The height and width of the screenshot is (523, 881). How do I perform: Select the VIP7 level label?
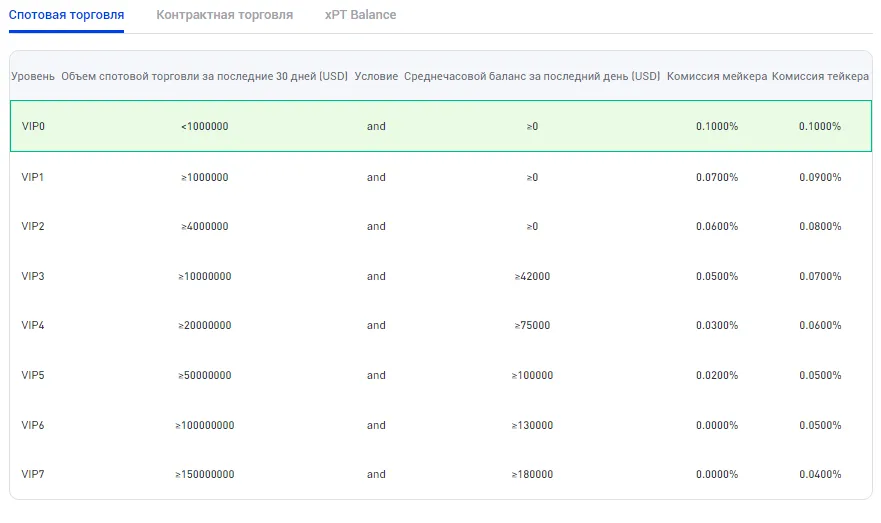(x=33, y=474)
